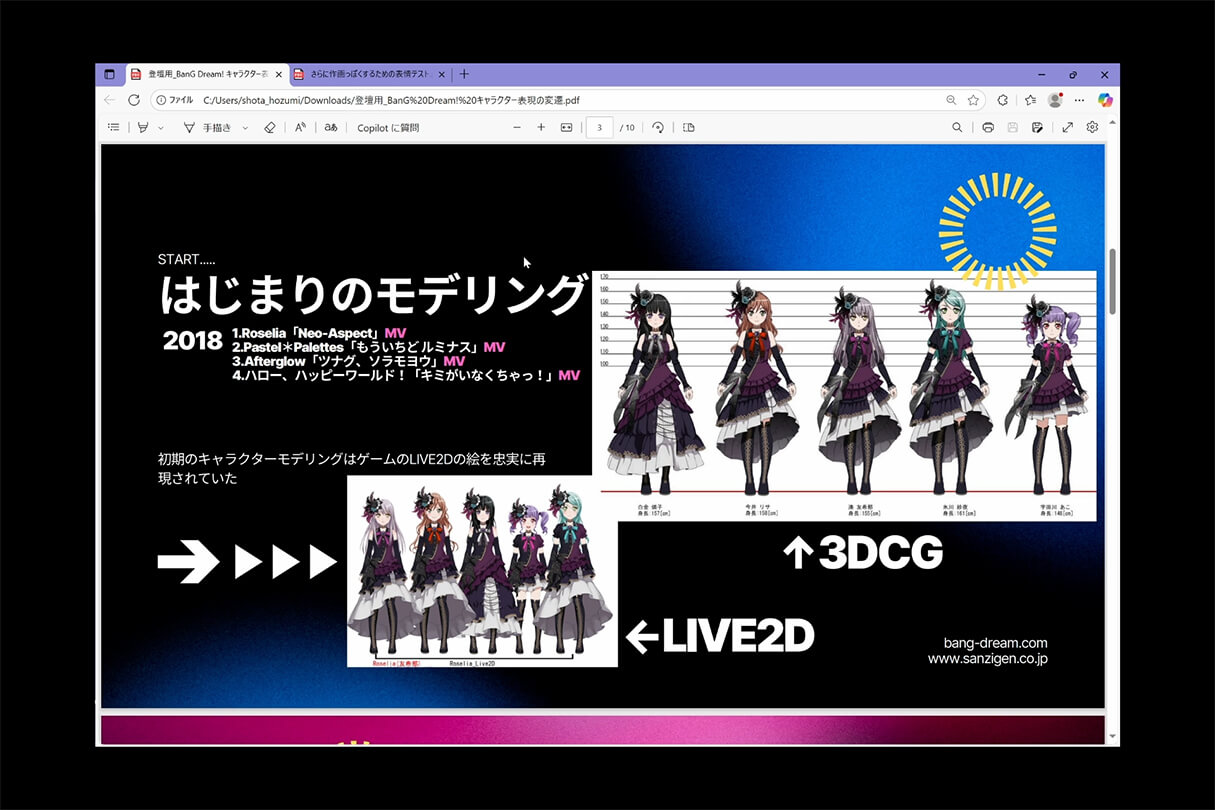
Task: Print the PDF document
Action: click(988, 127)
